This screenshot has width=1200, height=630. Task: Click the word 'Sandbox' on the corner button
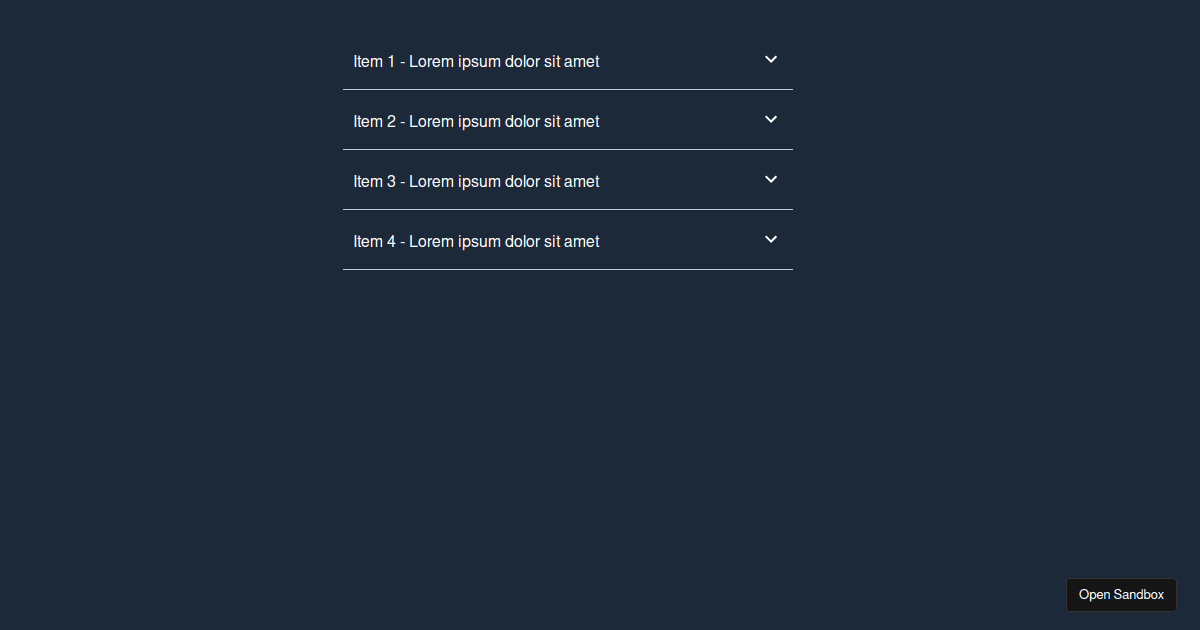click(x=1139, y=595)
